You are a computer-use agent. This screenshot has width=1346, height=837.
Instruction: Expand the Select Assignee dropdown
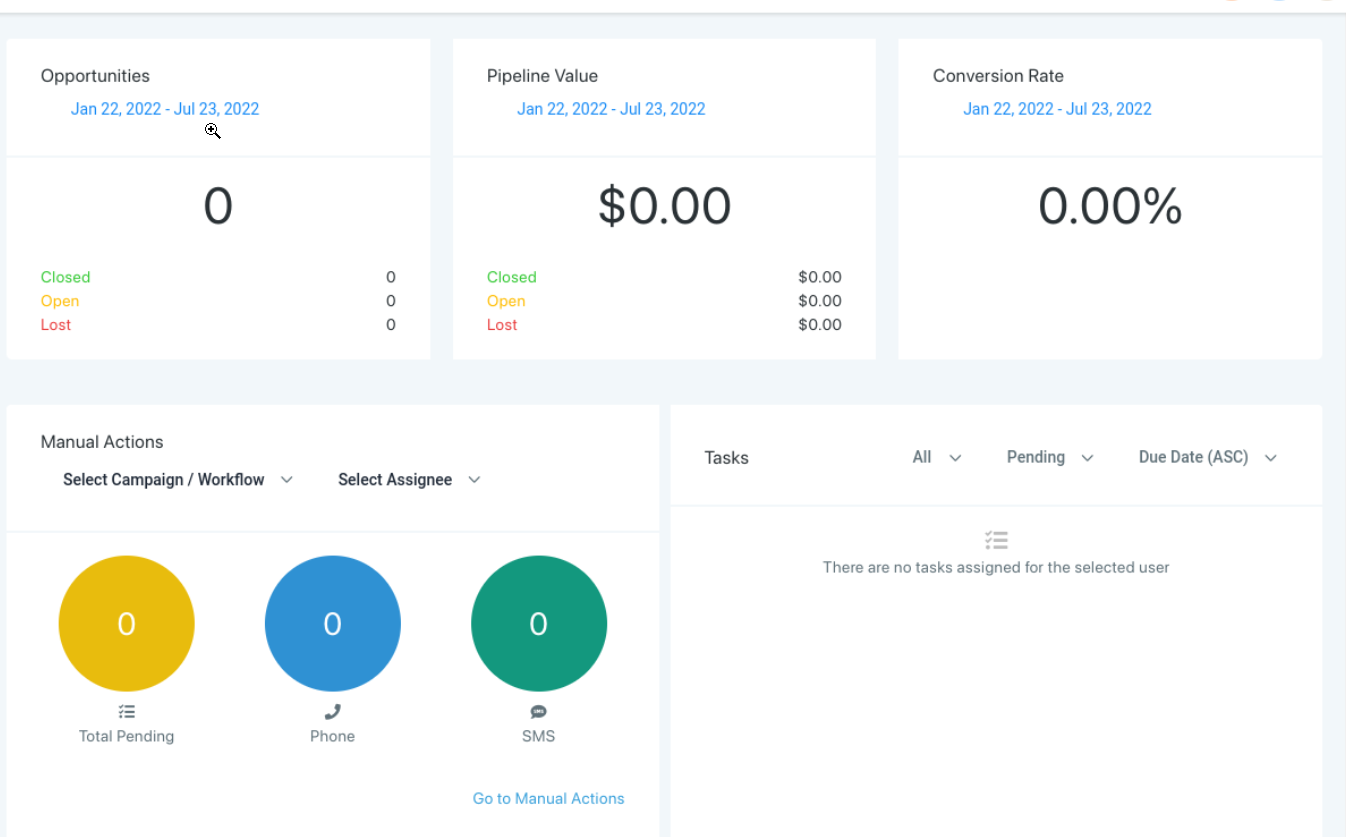409,480
